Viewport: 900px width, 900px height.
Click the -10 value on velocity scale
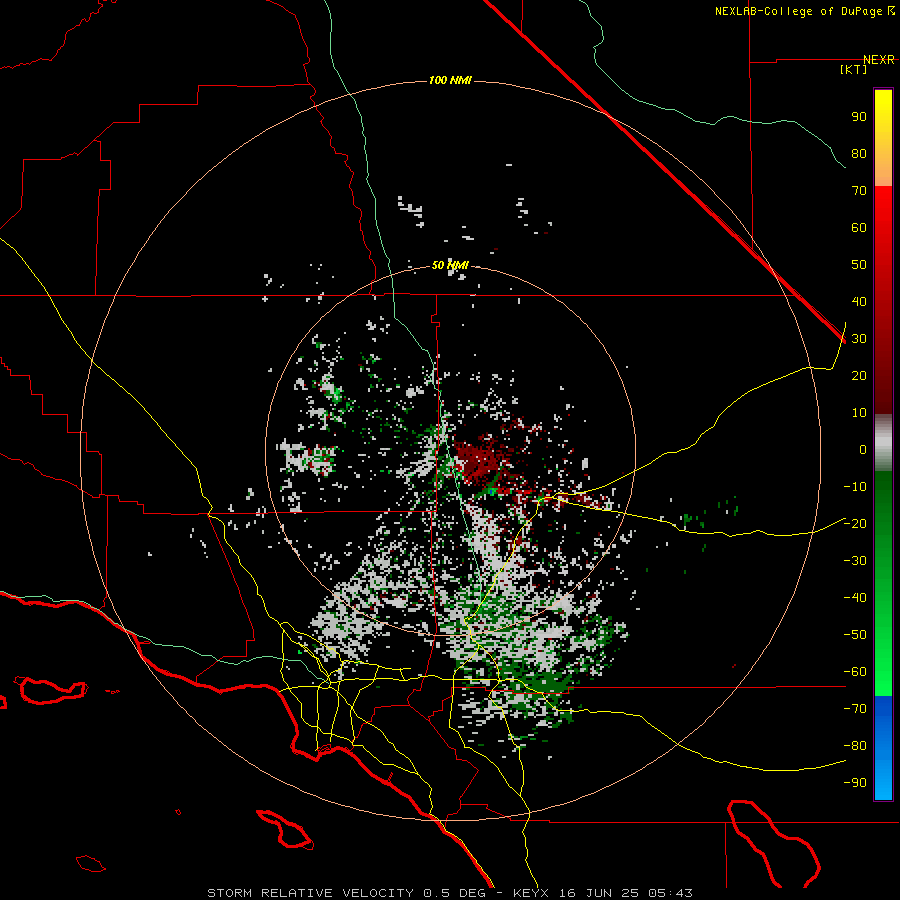tap(855, 487)
